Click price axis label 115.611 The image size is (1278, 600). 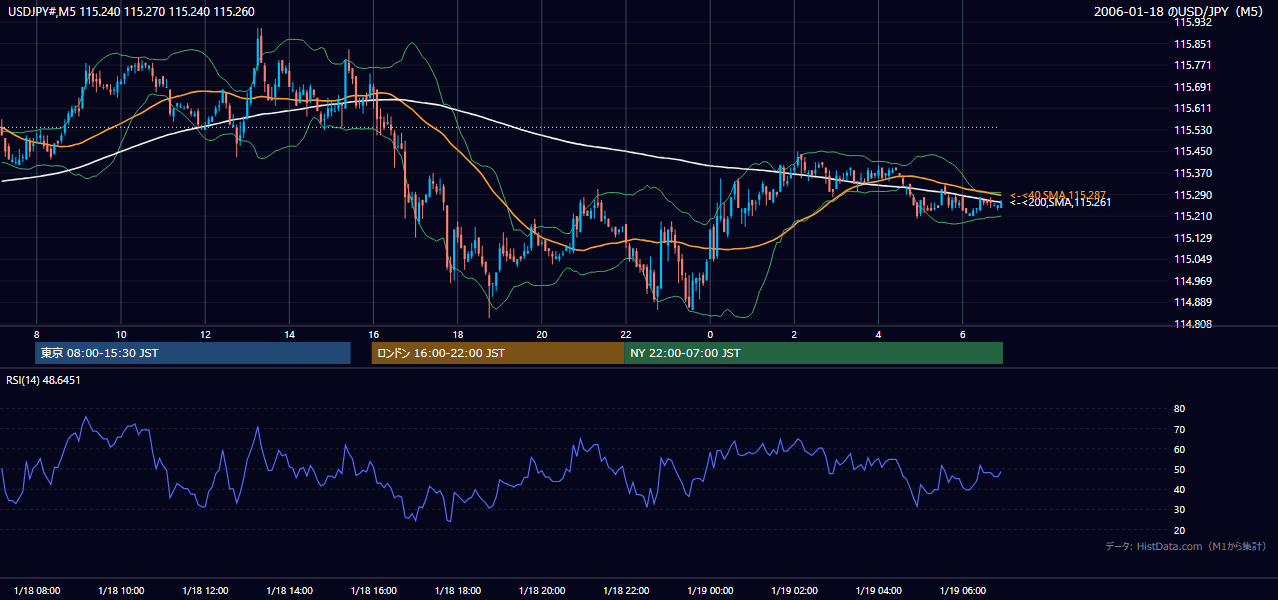coord(1193,108)
